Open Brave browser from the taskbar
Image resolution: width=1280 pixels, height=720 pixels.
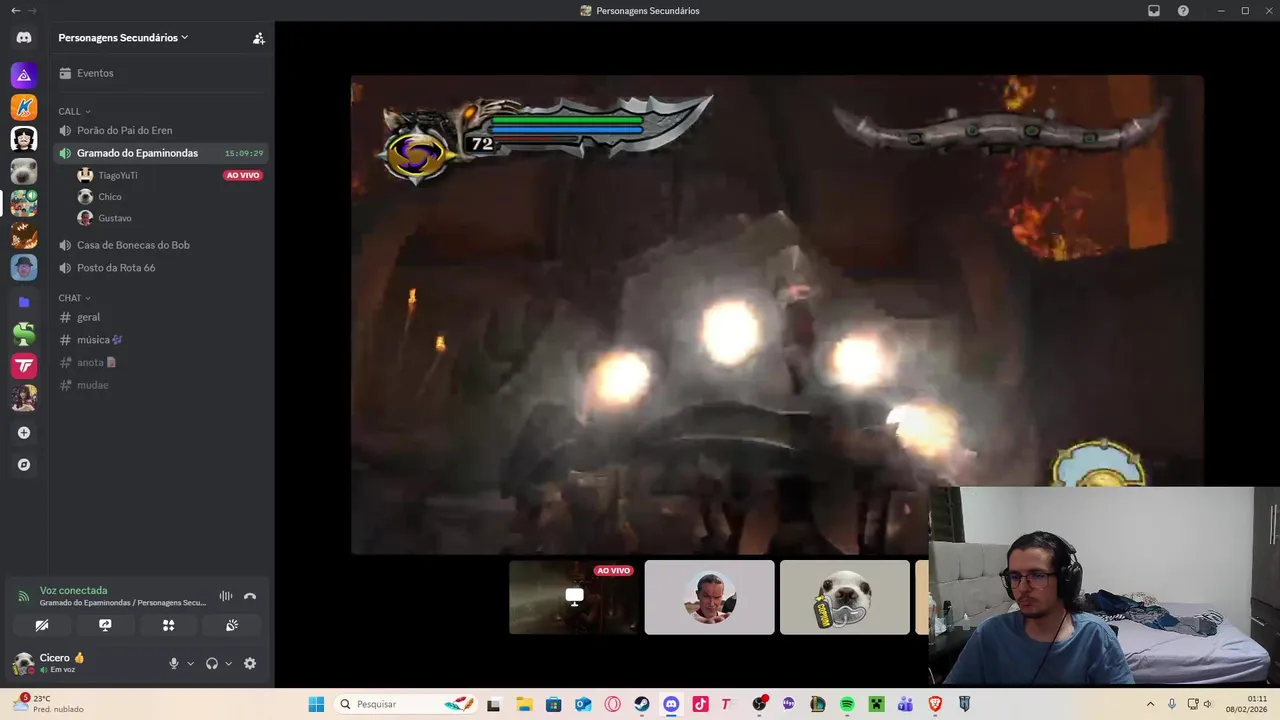click(935, 704)
